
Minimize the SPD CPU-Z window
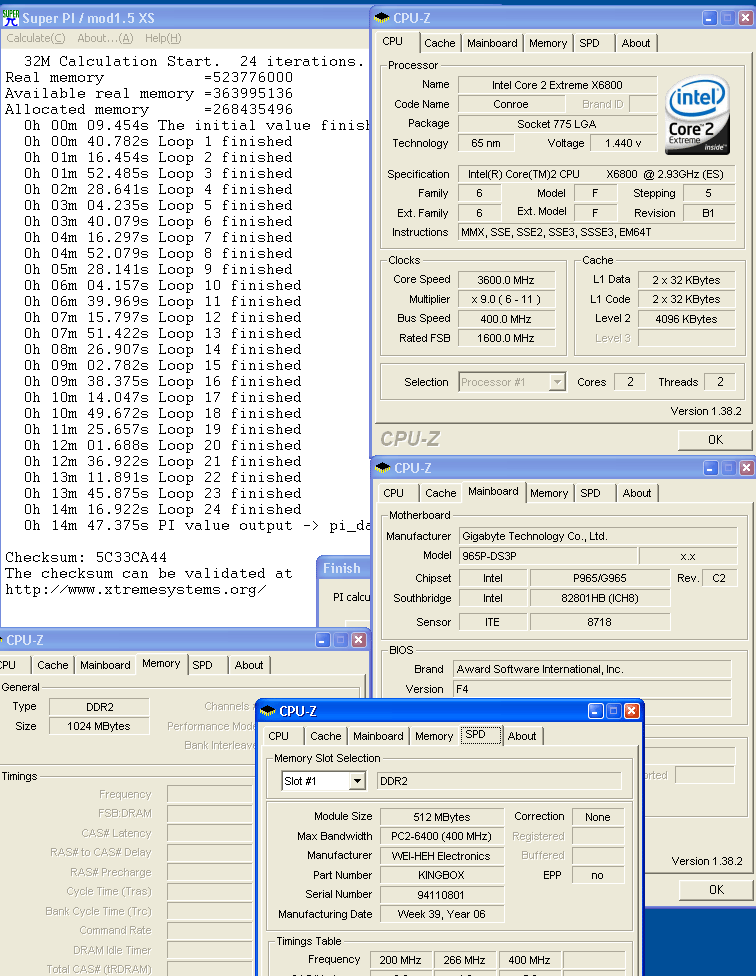(x=595, y=711)
